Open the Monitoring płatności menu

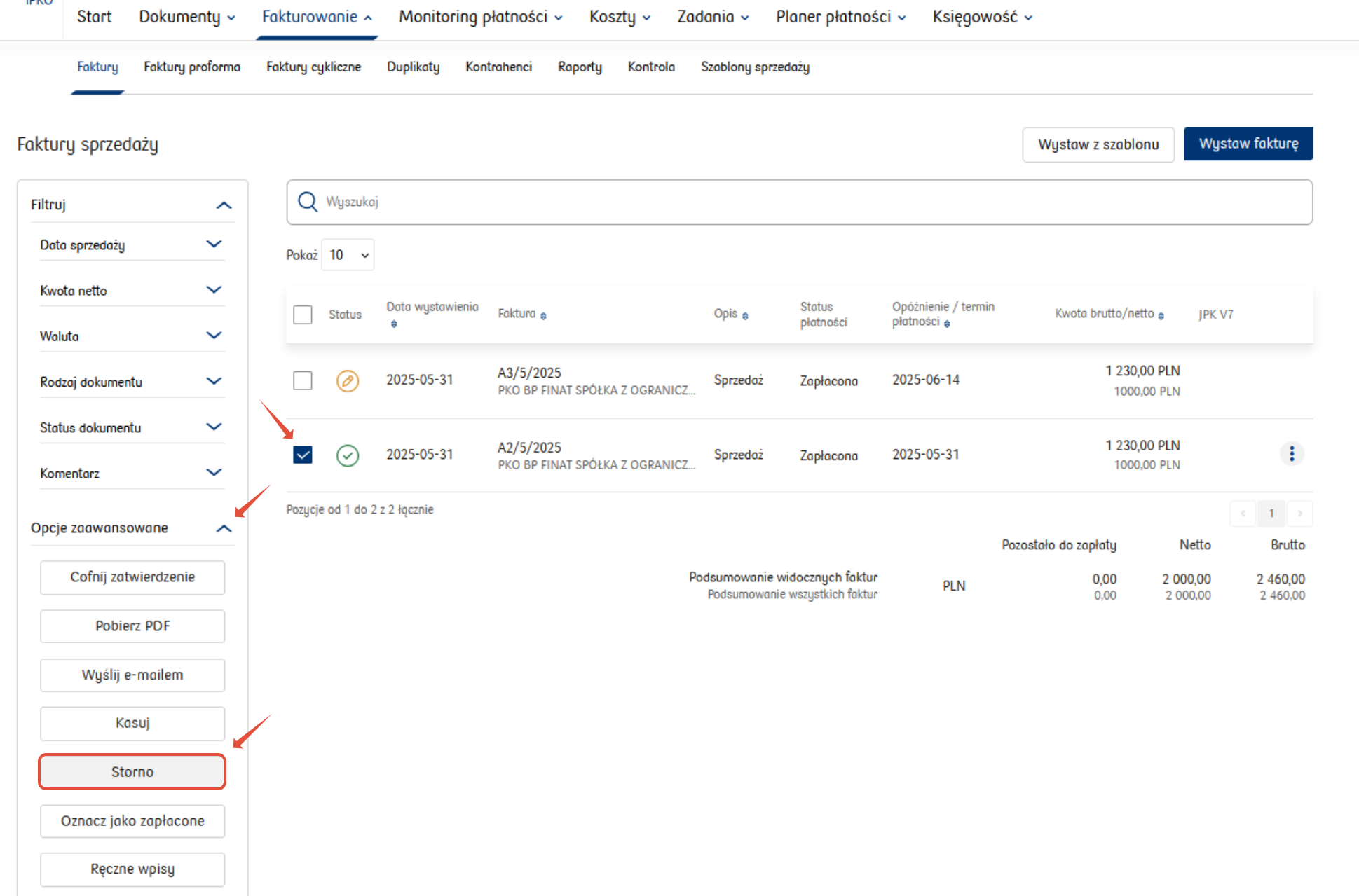(x=480, y=17)
